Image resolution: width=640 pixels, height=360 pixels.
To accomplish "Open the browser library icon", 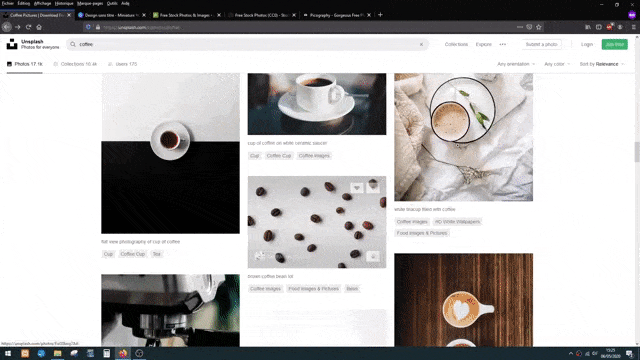I will tap(588, 27).
